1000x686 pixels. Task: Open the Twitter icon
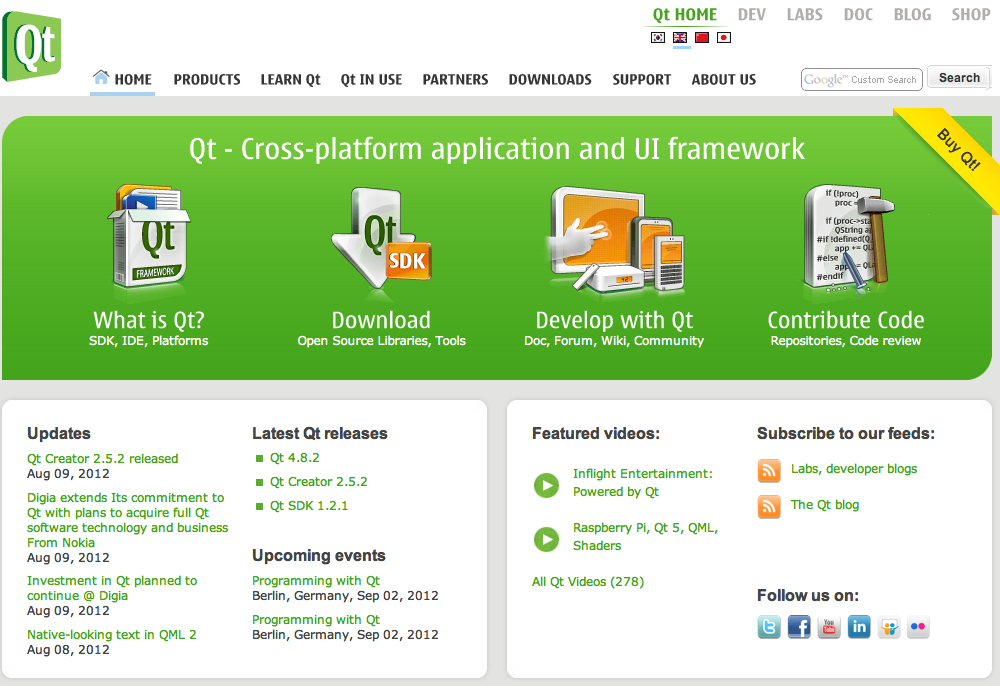click(x=769, y=627)
